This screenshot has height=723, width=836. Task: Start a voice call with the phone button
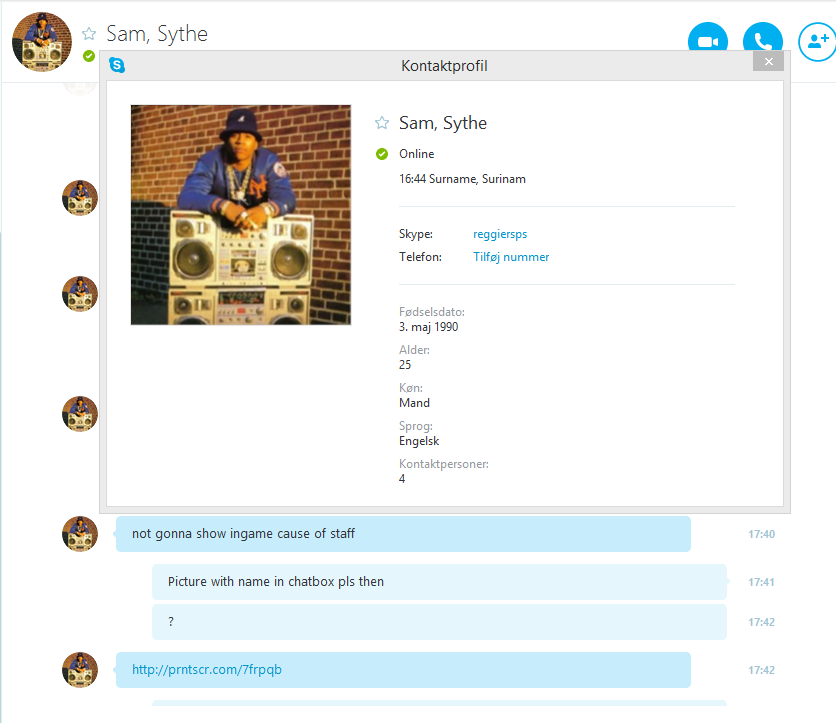coord(762,37)
